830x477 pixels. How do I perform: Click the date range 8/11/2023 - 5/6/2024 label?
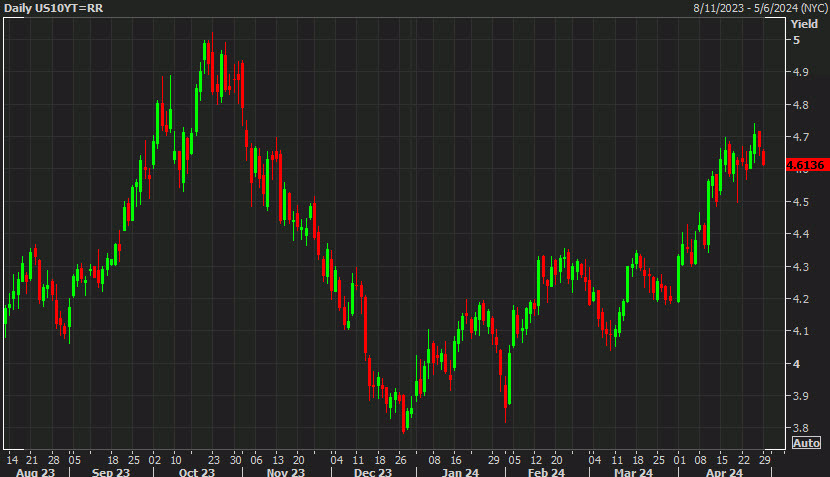click(x=760, y=8)
